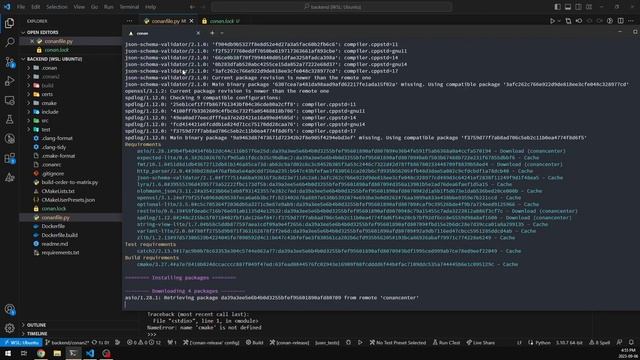Image resolution: width=640 pixels, height=360 pixels.
Task: Open Customize Layout icon in title bar
Action: coord(589,7)
